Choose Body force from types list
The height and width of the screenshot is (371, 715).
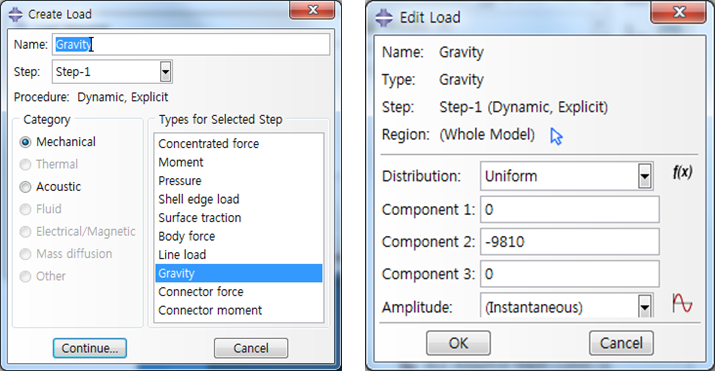[x=238, y=236]
